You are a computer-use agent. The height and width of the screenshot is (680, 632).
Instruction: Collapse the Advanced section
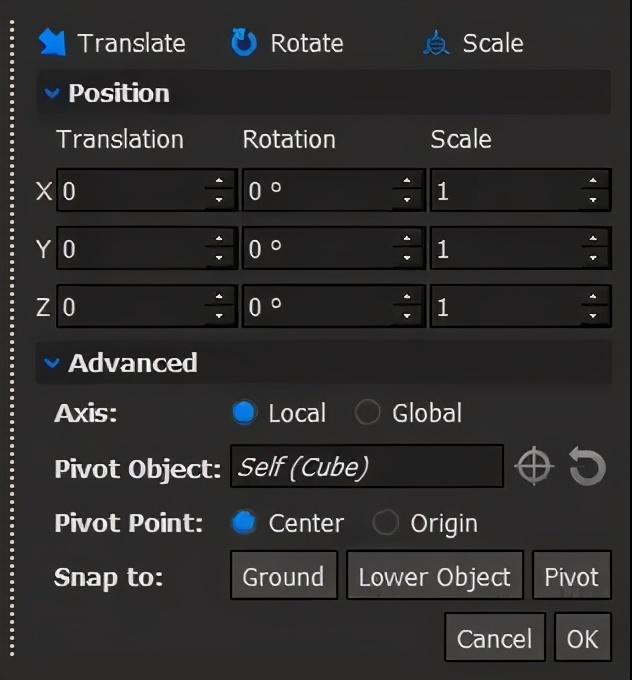(52, 363)
